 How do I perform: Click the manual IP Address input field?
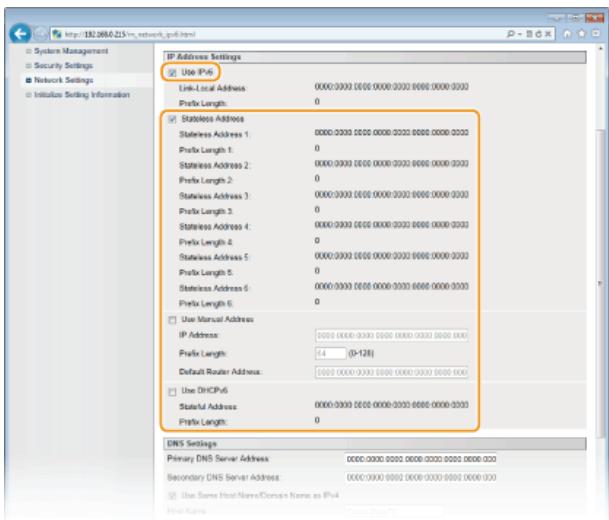pos(392,335)
